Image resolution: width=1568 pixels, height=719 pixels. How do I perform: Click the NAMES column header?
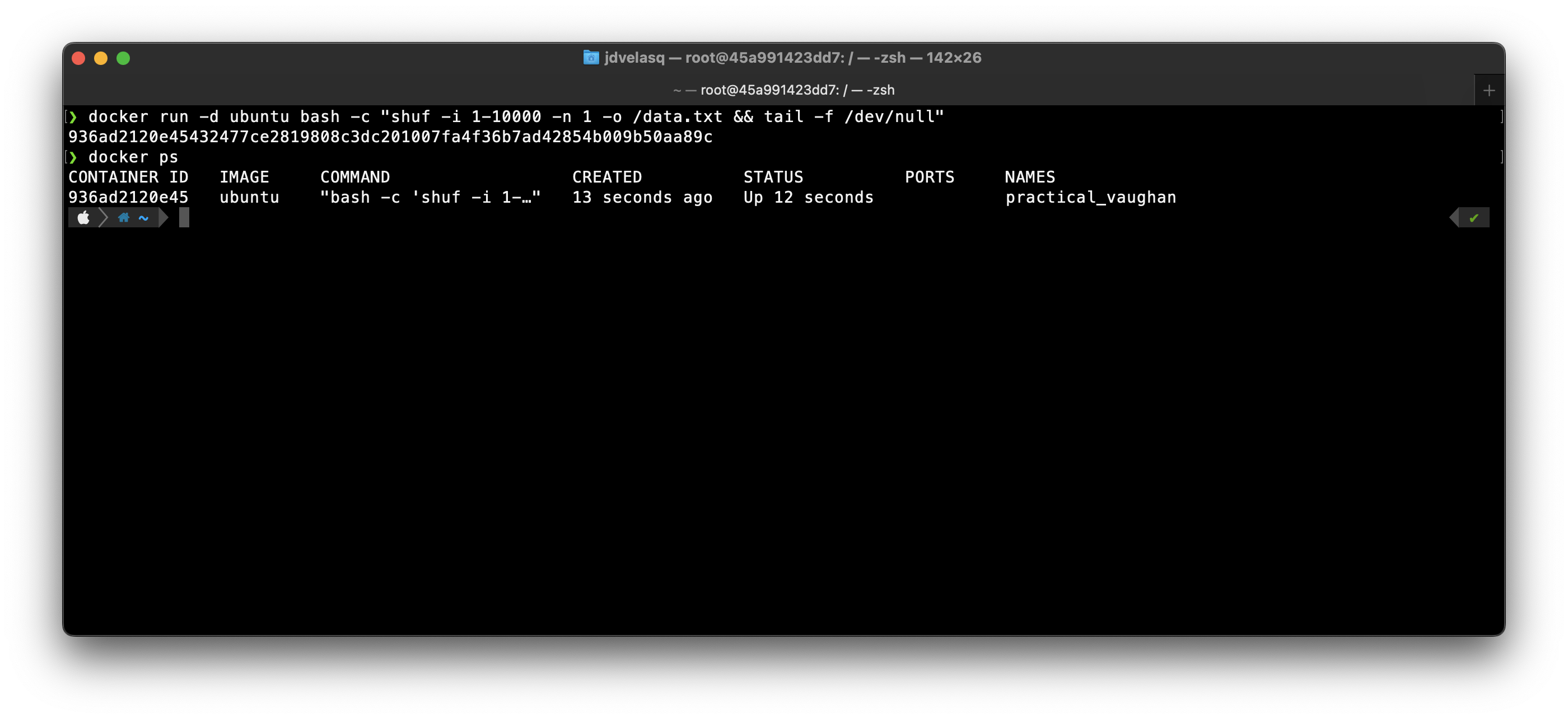1030,176
